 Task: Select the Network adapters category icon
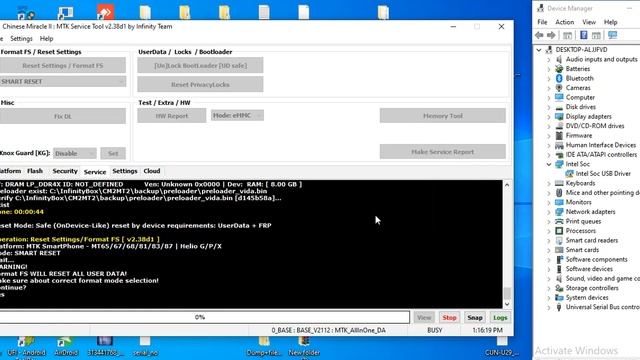[559, 212]
